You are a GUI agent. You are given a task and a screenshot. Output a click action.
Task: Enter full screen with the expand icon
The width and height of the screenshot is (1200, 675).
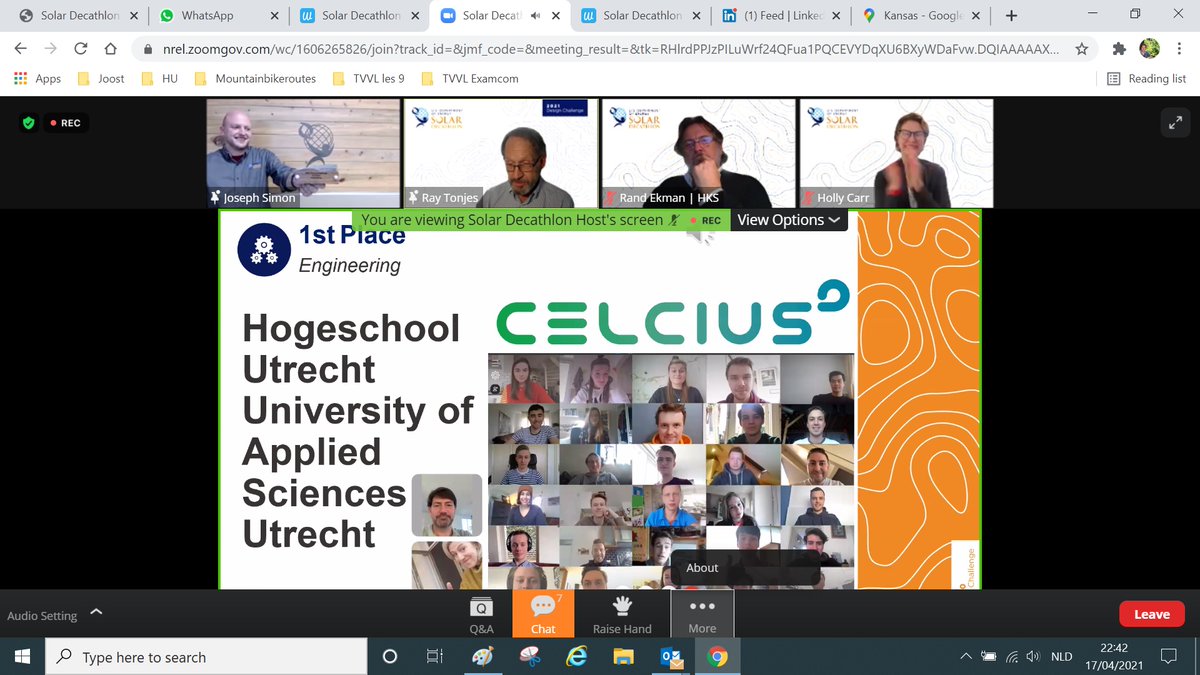1173,122
